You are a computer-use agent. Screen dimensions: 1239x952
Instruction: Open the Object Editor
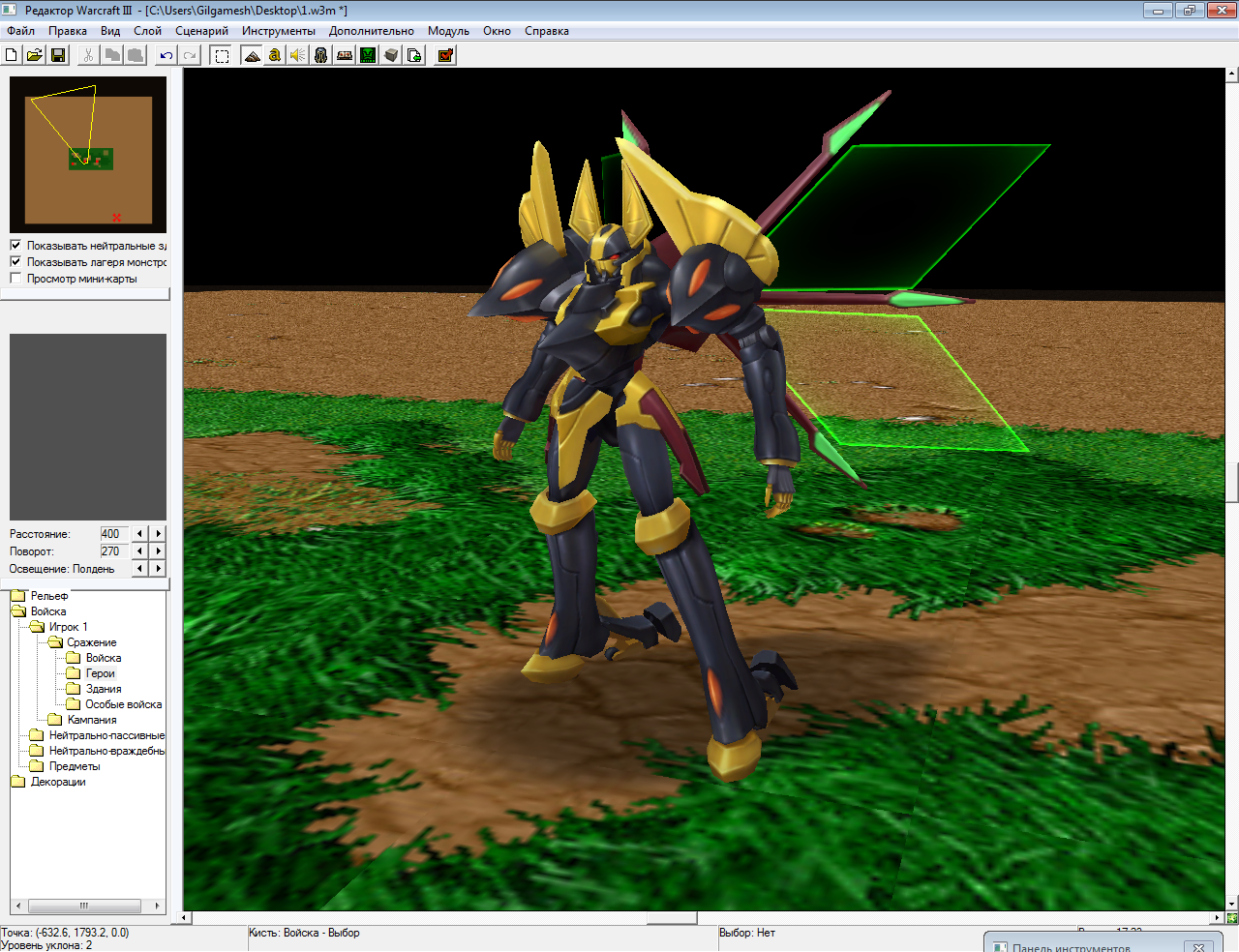click(x=321, y=55)
